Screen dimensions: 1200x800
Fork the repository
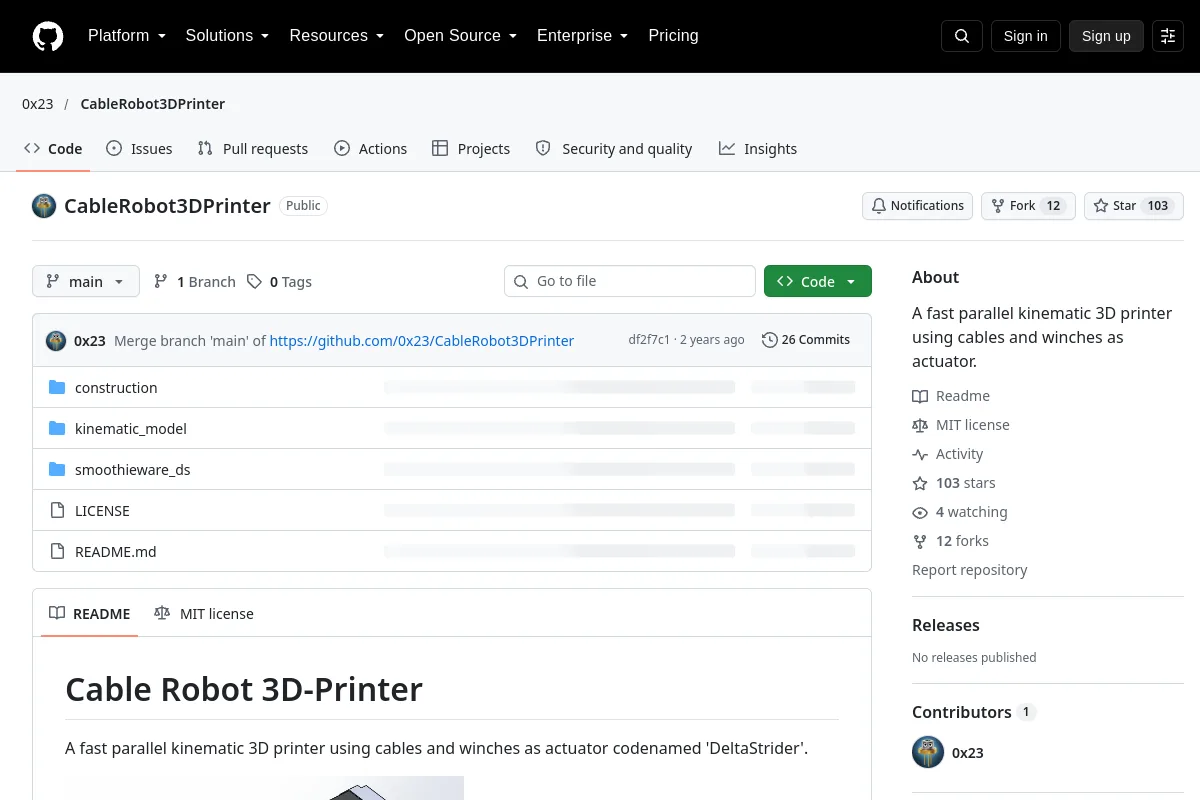pos(1028,206)
